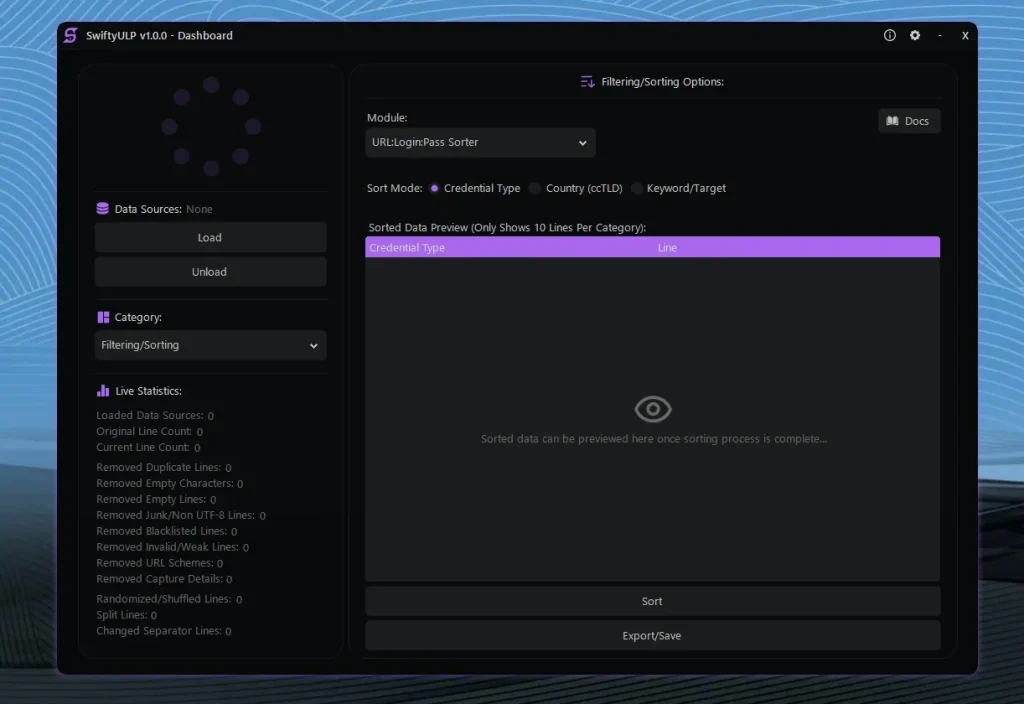Open settings using the gear icon
This screenshot has height=704, width=1024.
[914, 35]
